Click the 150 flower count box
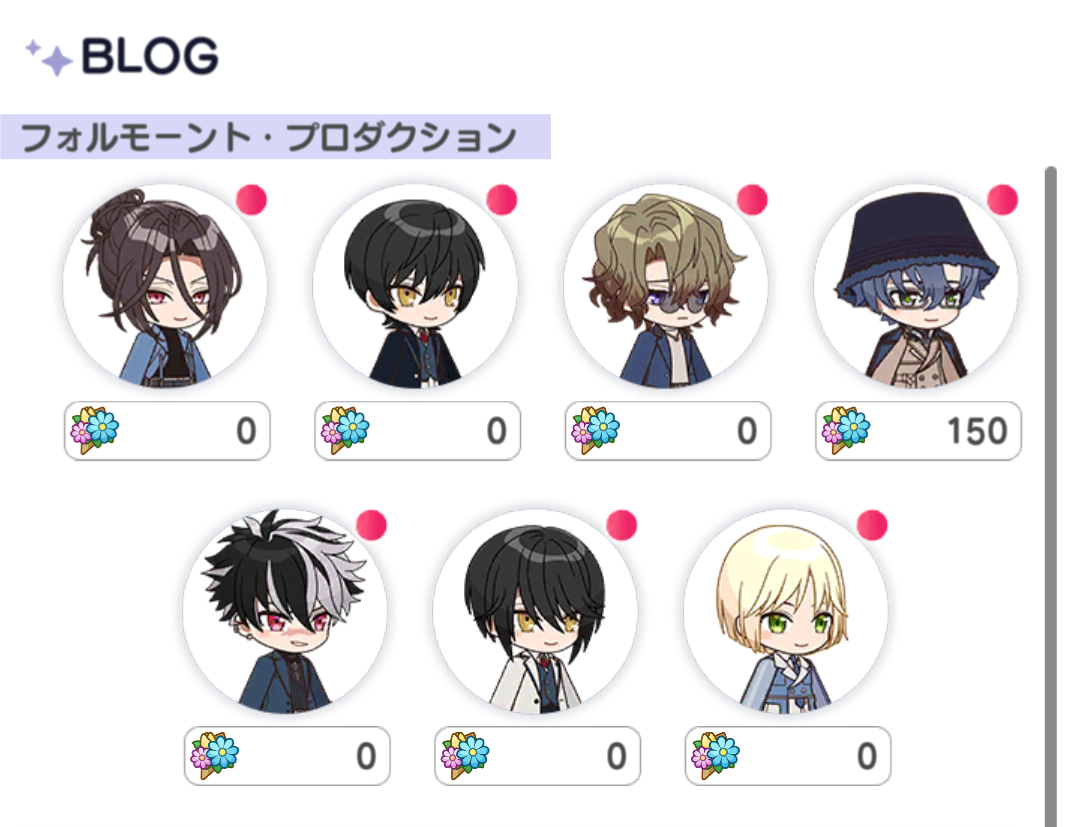Screen dimensions: 1080x827 pos(918,431)
